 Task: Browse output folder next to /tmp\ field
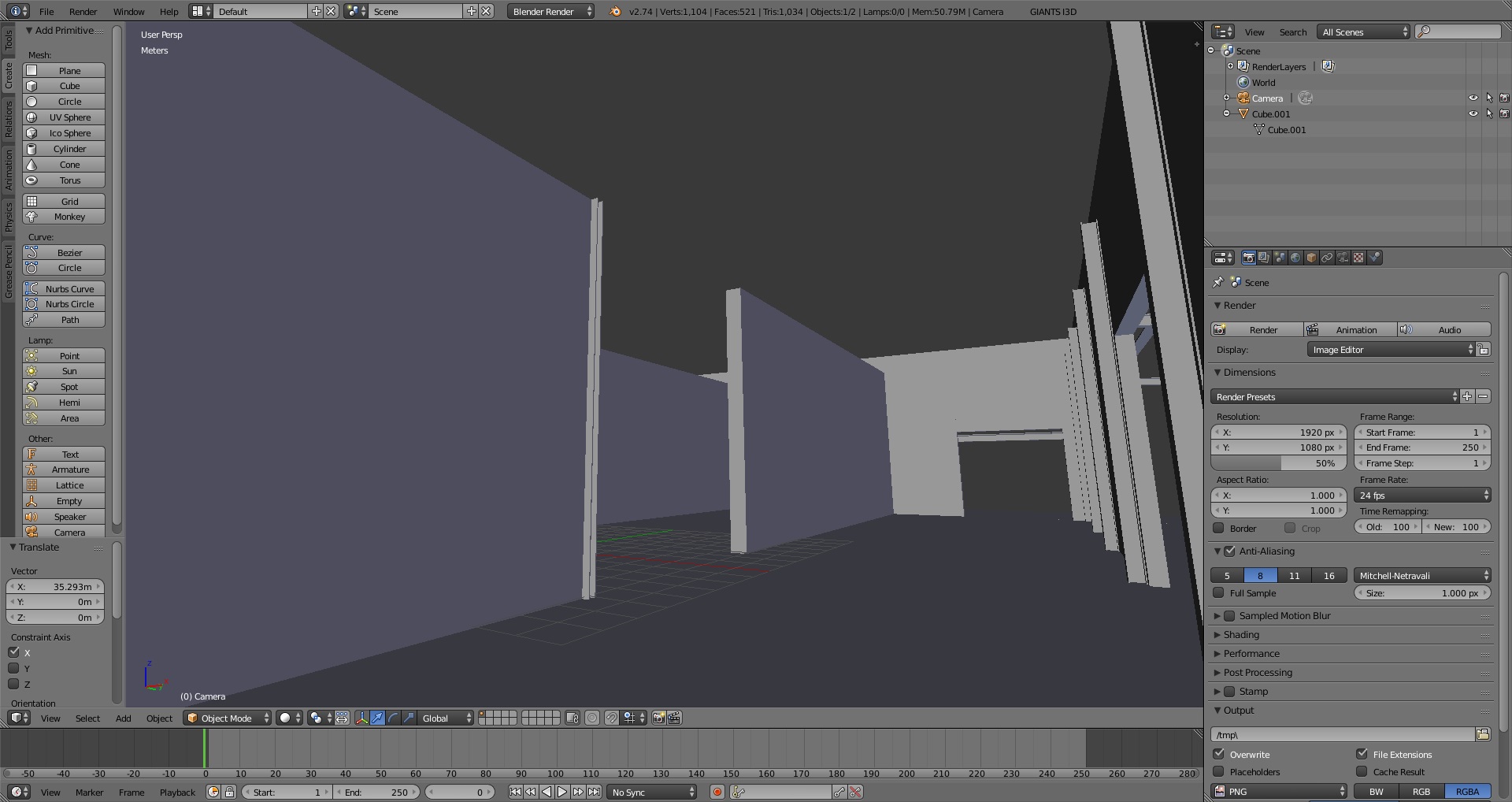(x=1483, y=734)
